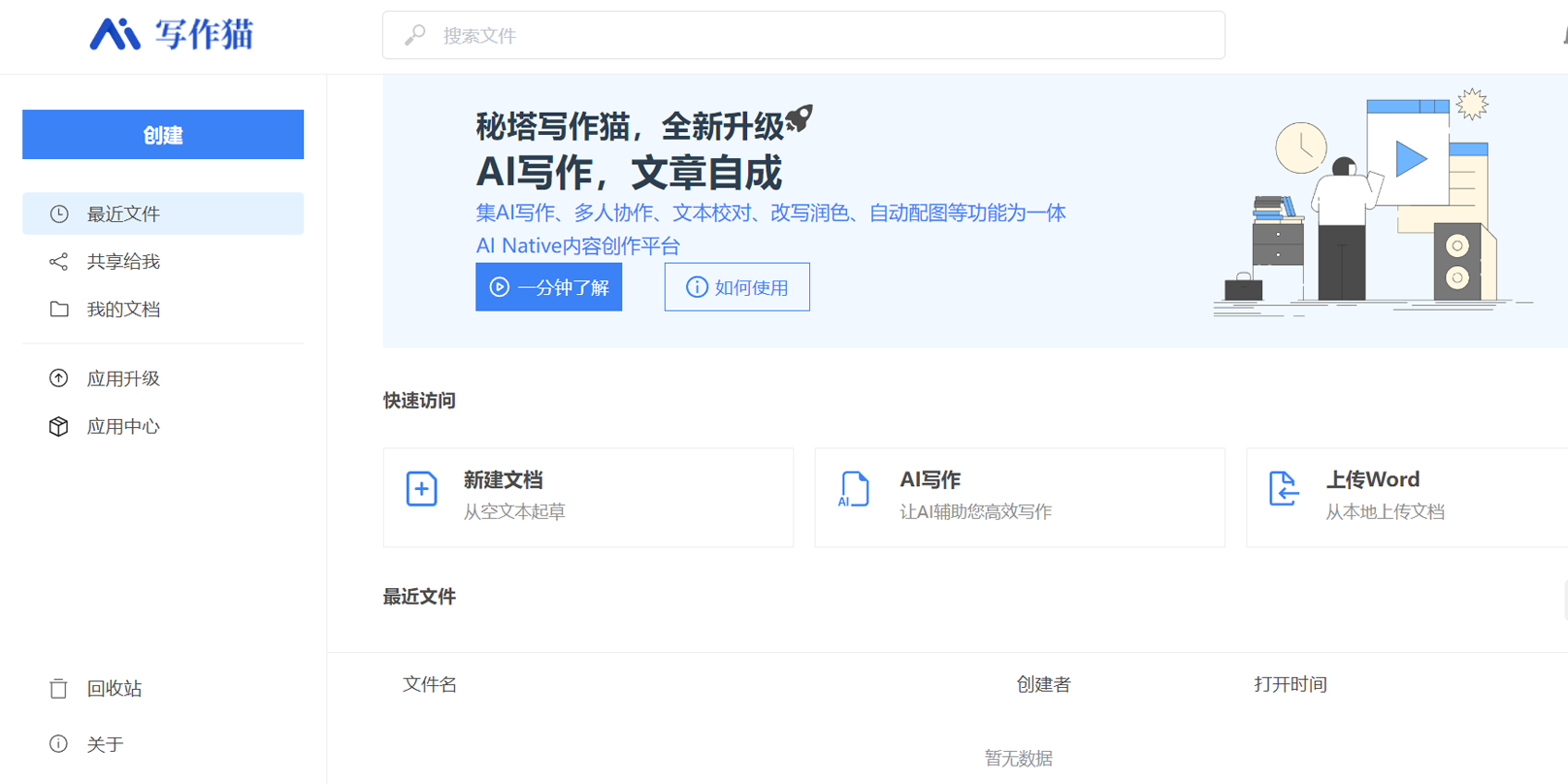Click the 回收站 trash icon
The image size is (1568, 784).
59,689
